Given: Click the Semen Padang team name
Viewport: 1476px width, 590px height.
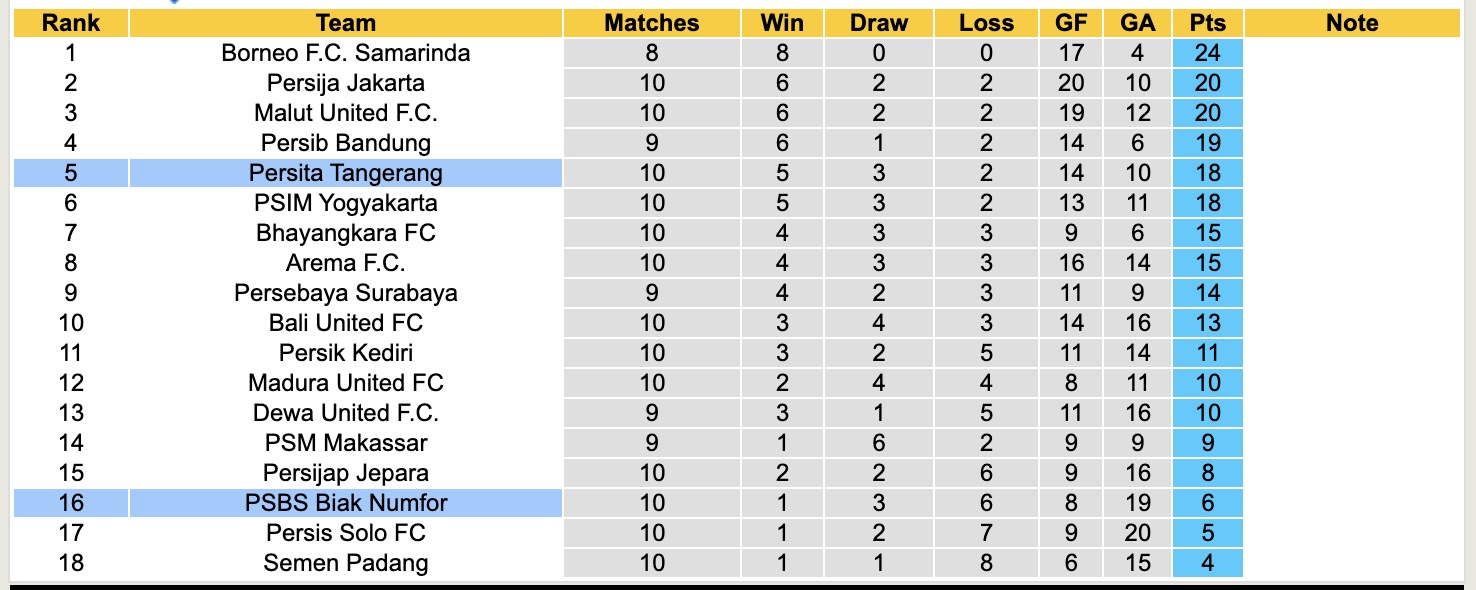Looking at the screenshot, I should point(345,562).
